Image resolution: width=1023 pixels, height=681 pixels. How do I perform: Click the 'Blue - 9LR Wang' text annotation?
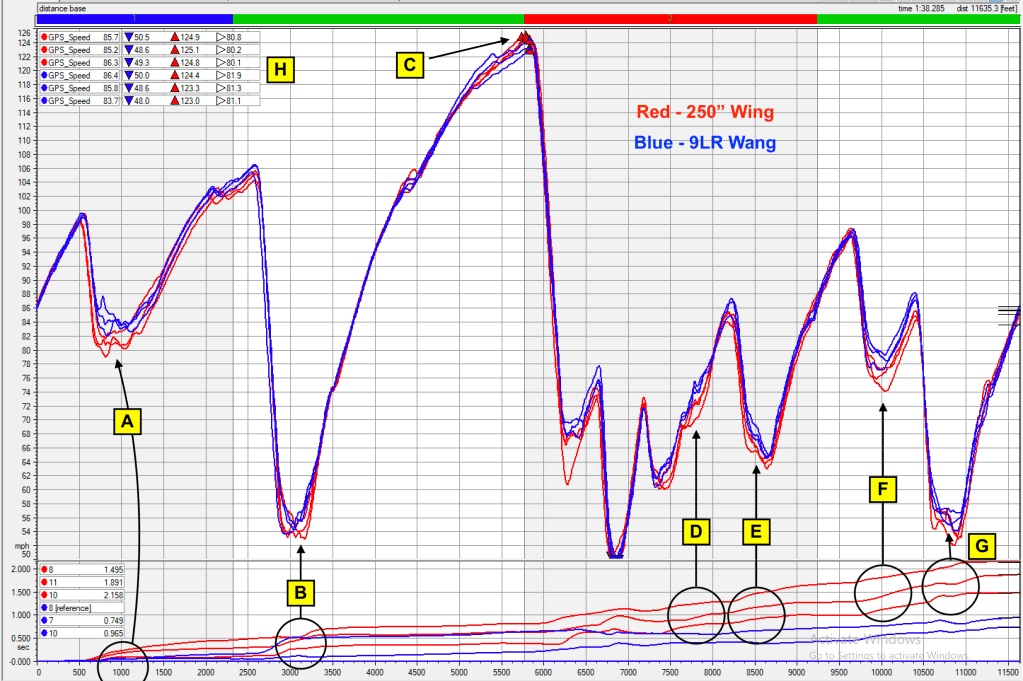click(x=705, y=143)
